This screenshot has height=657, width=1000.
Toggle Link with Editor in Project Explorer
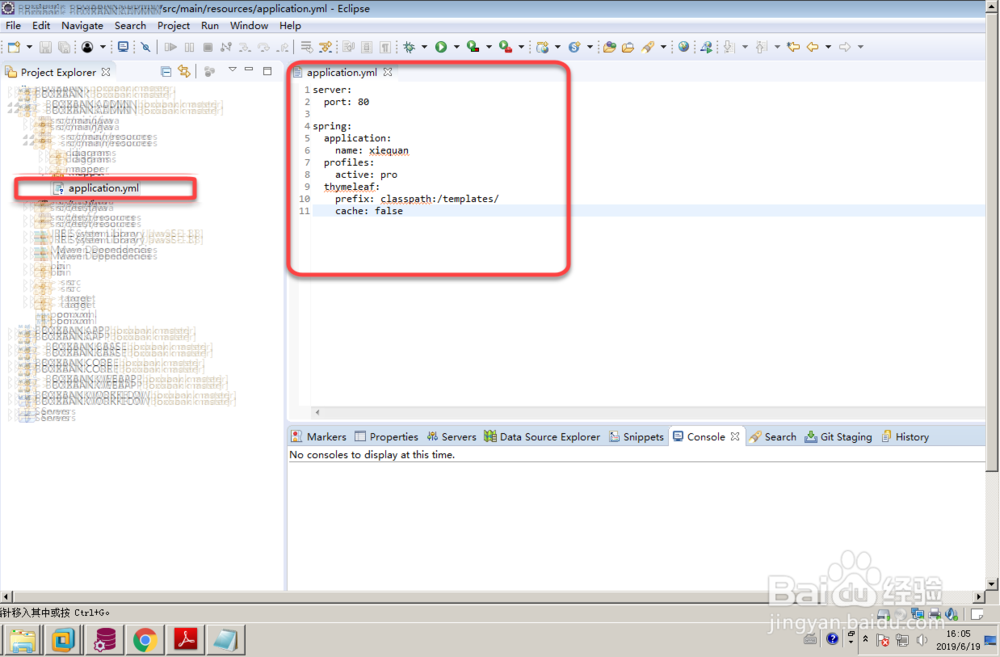pyautogui.click(x=185, y=71)
